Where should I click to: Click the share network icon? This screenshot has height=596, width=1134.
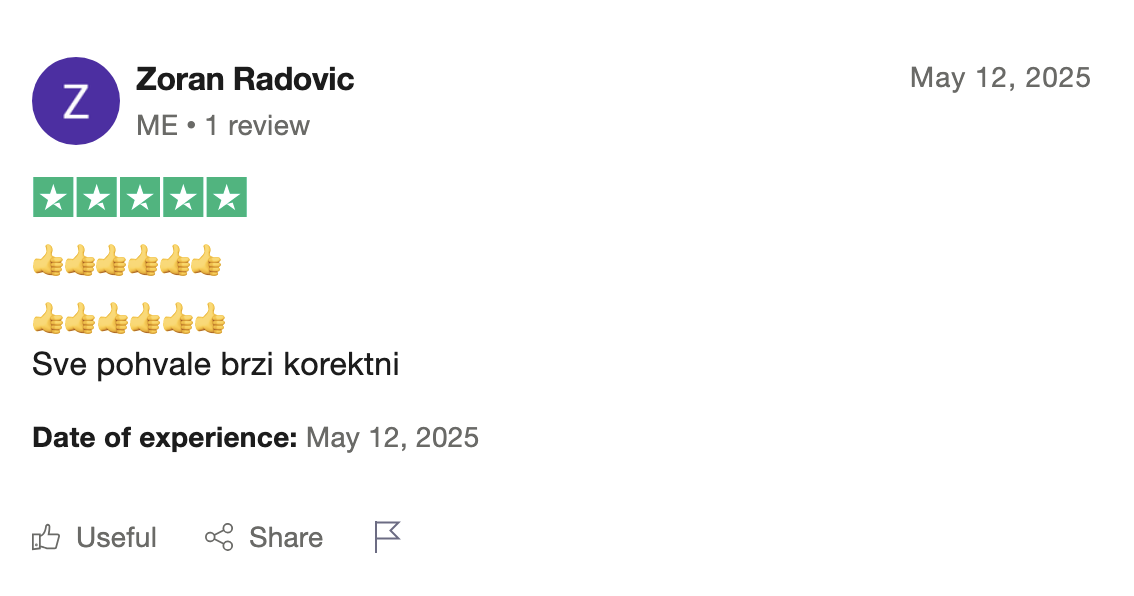[x=219, y=538]
